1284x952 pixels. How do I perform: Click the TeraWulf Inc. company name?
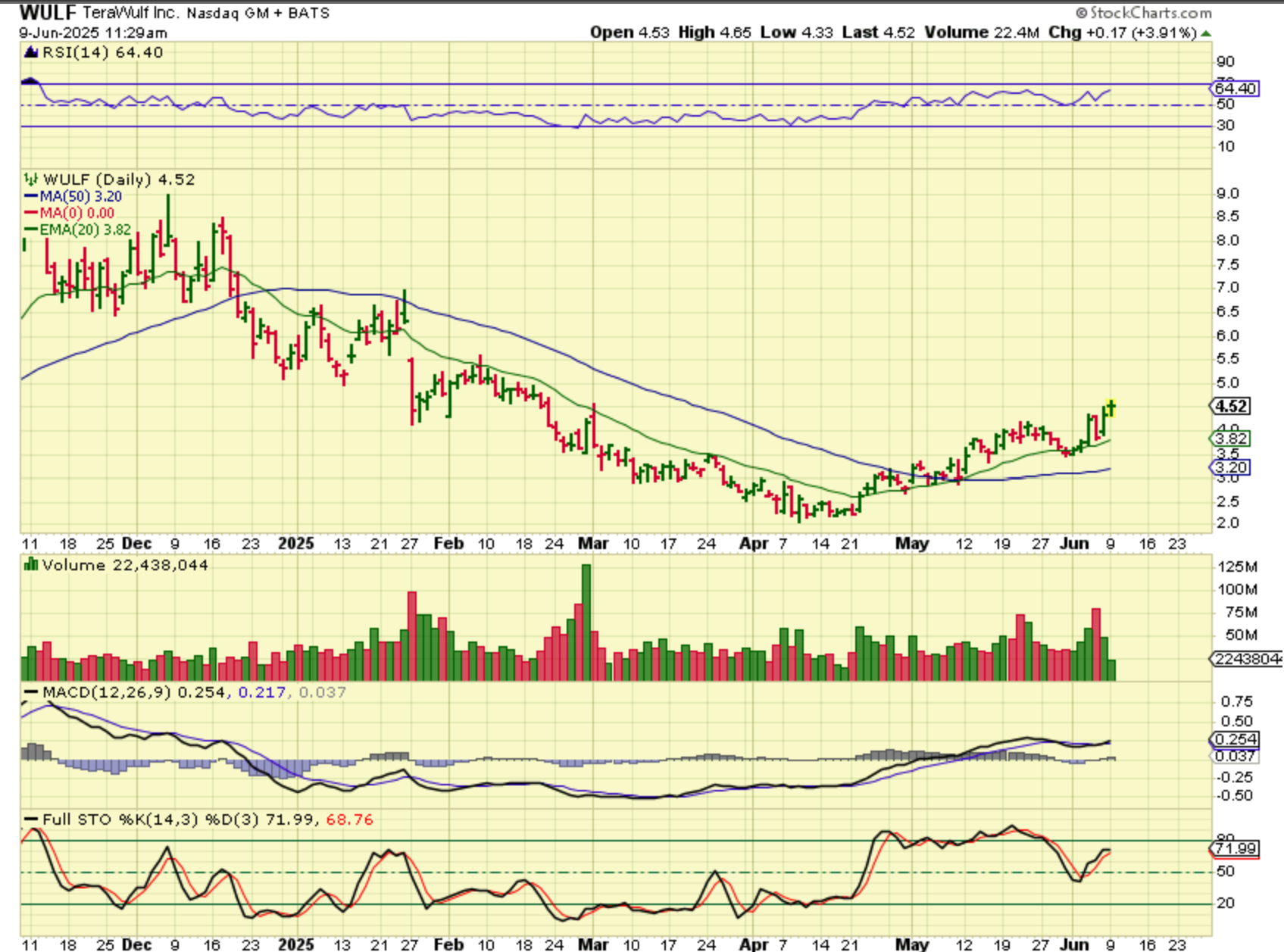pyautogui.click(x=130, y=13)
